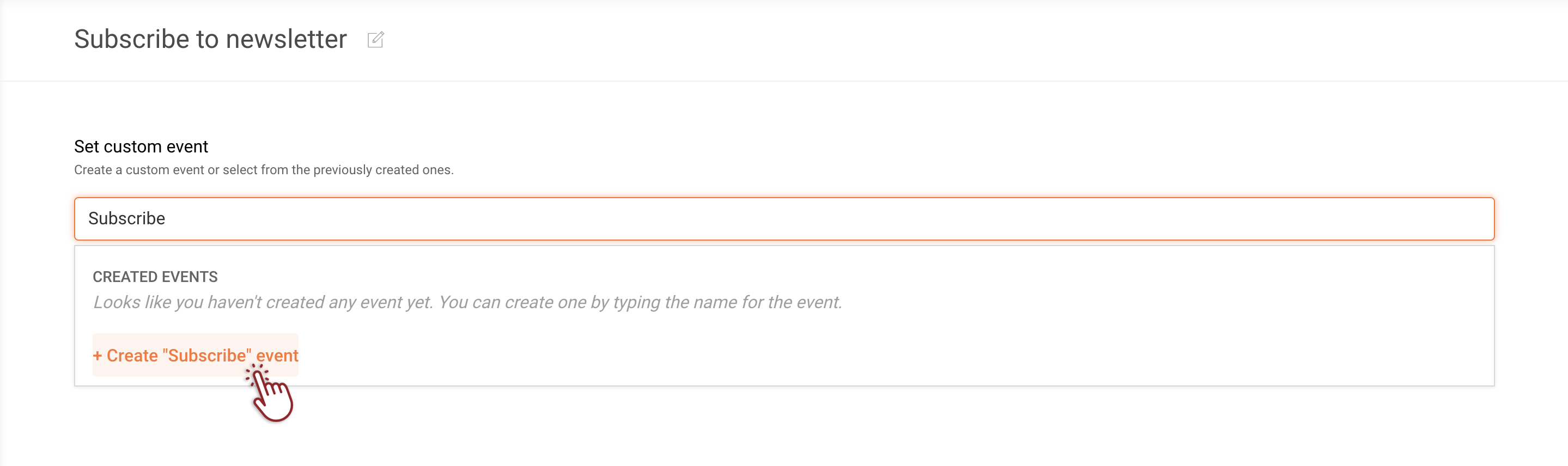The image size is (1568, 466).
Task: Click the edit pencil icon beside the title
Action: pyautogui.click(x=375, y=40)
